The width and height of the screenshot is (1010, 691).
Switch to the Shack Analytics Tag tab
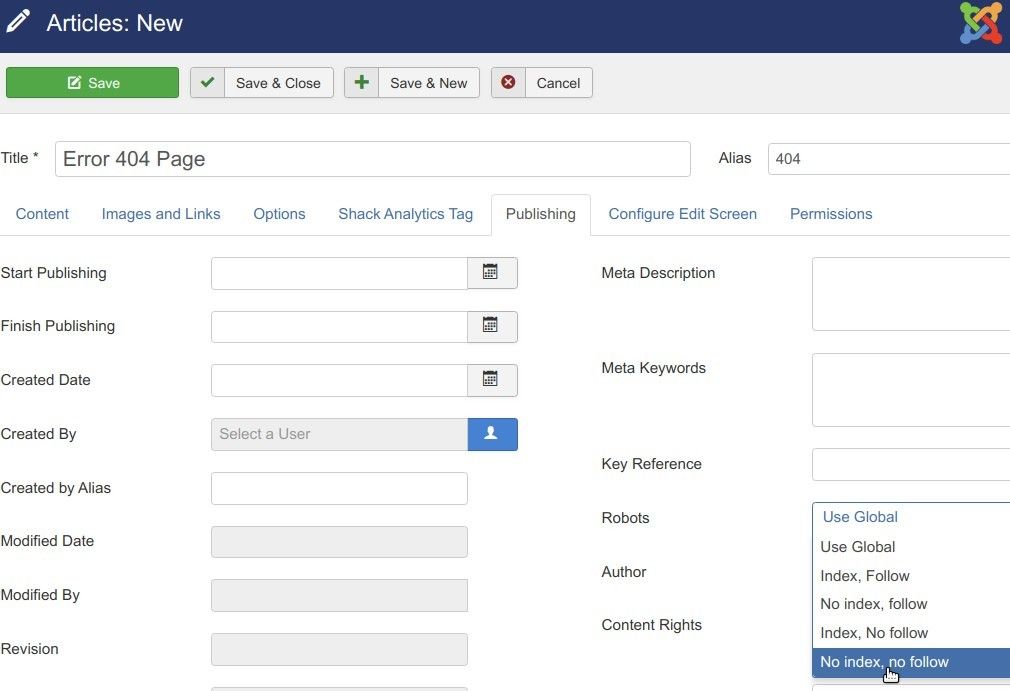(x=405, y=213)
